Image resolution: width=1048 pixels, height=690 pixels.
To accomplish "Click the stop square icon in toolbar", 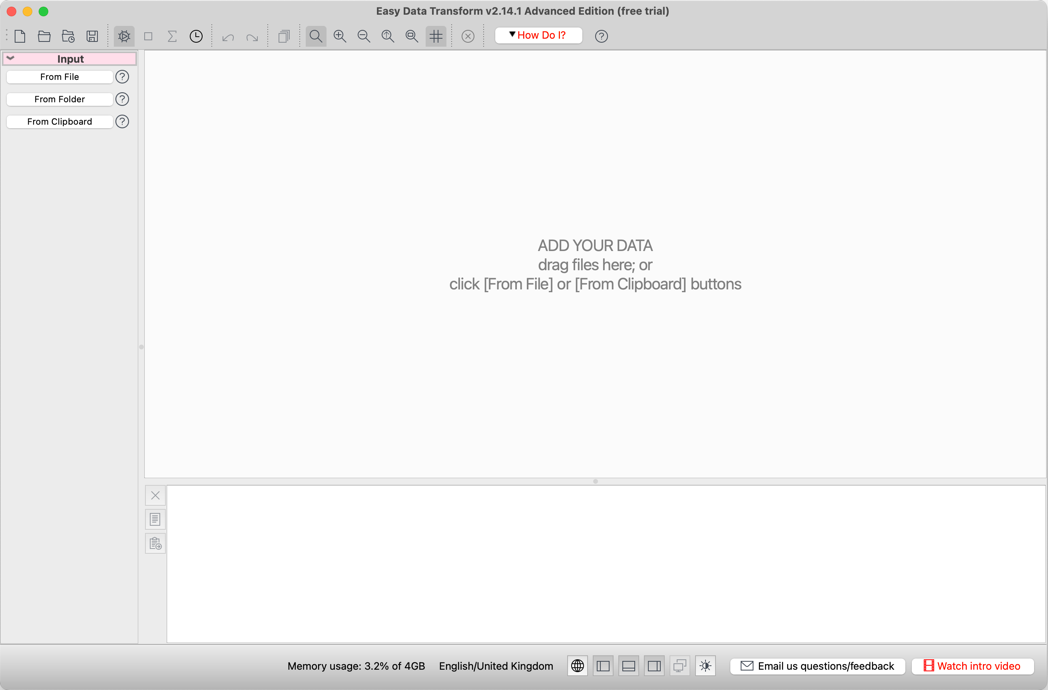I will point(148,36).
